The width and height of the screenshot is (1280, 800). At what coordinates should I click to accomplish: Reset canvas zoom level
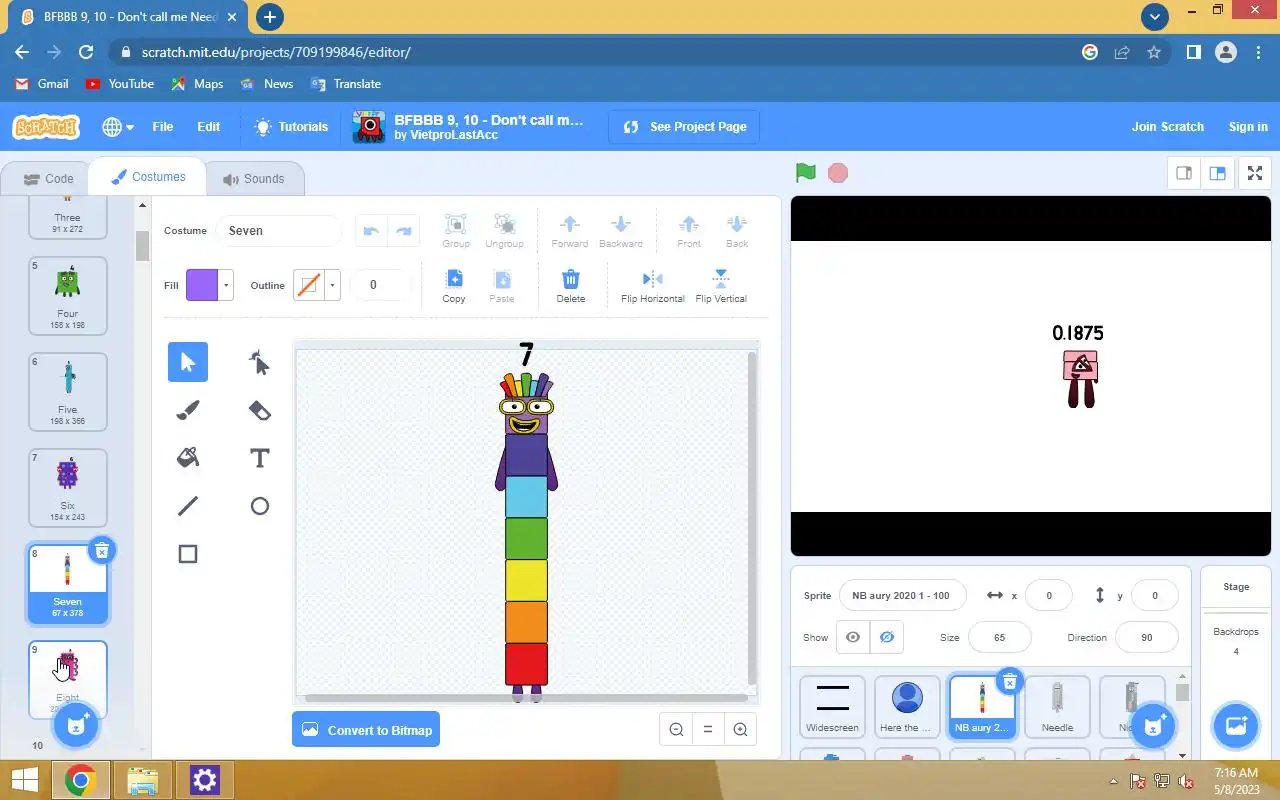[708, 730]
